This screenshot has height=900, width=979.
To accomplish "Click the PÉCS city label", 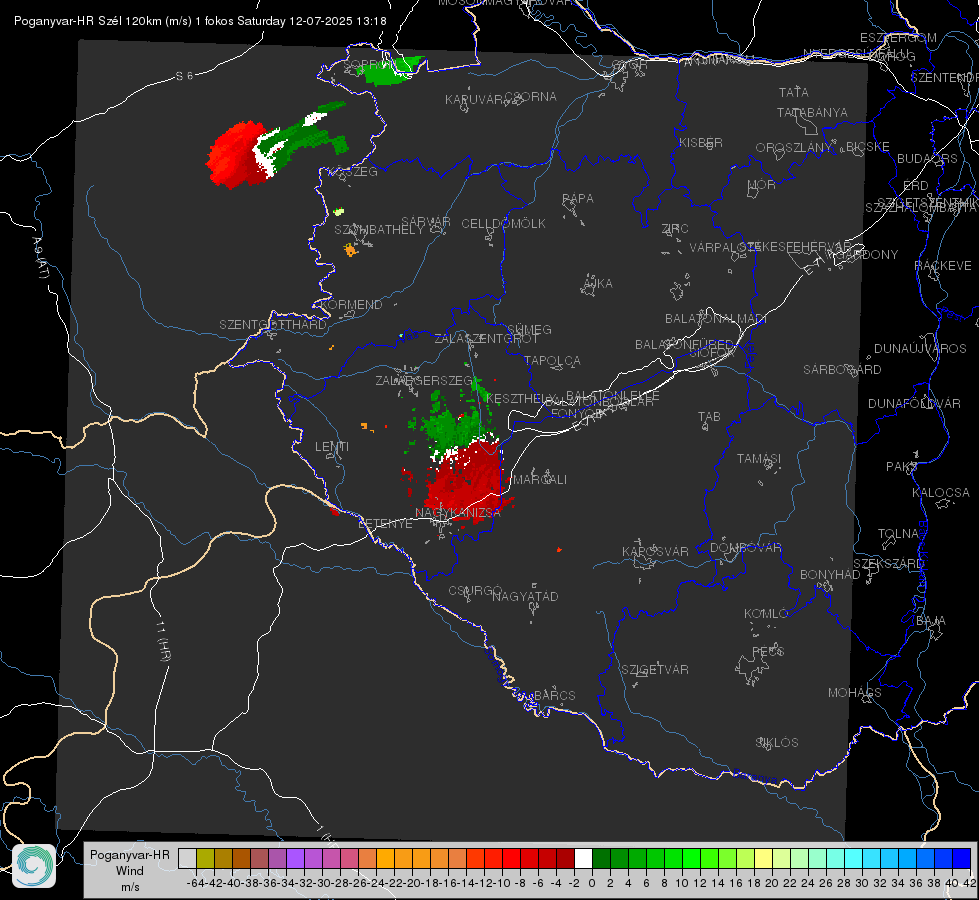I will [x=767, y=651].
